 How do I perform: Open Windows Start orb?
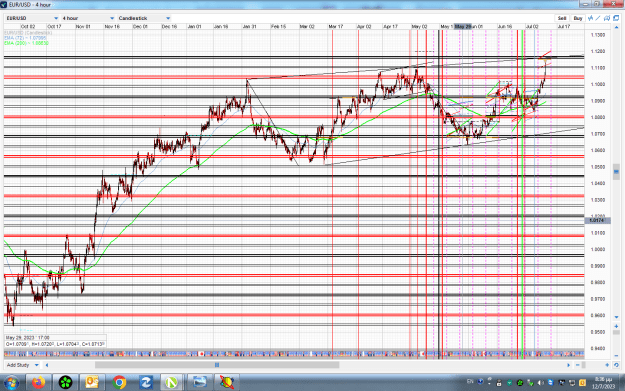click(11, 383)
